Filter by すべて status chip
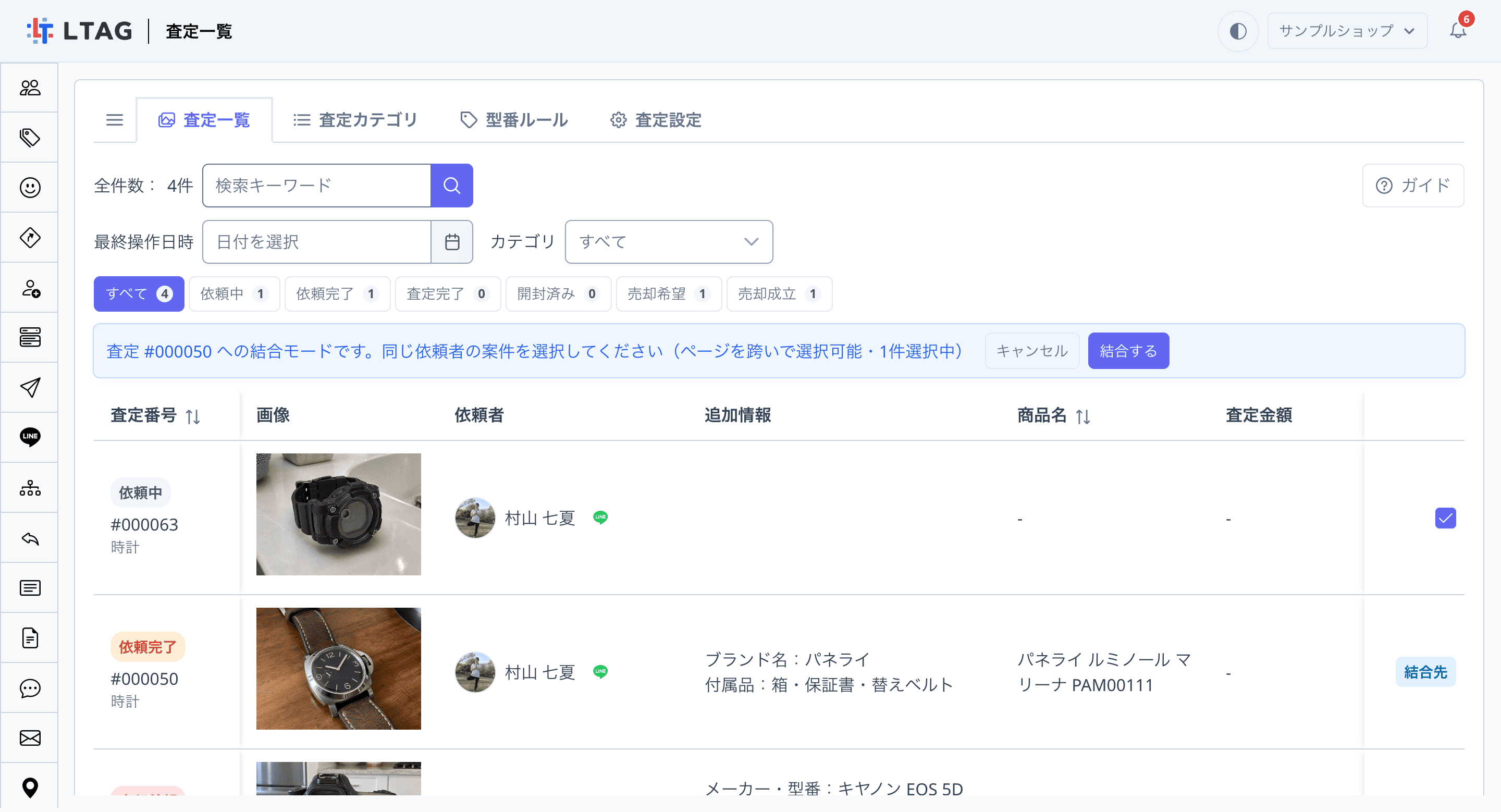This screenshot has width=1501, height=812. [x=139, y=293]
